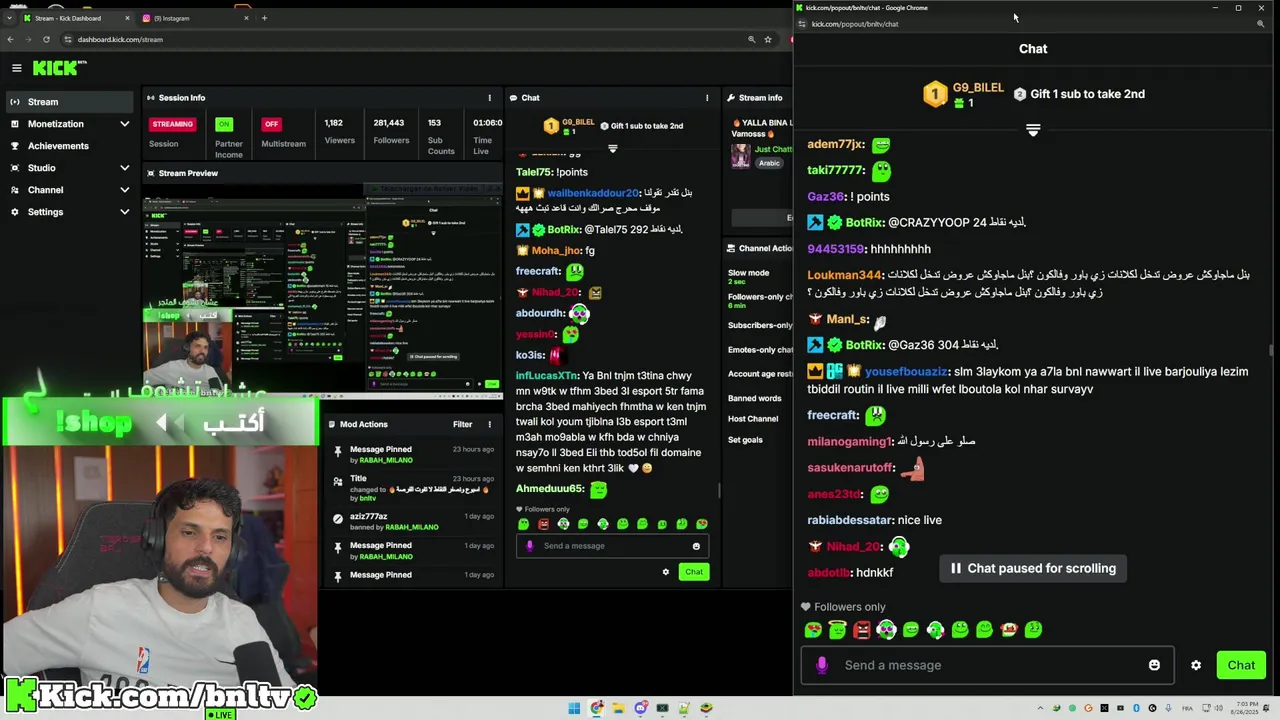Click the Send a message field in dashboard chat
Image resolution: width=1280 pixels, height=720 pixels.
612,546
